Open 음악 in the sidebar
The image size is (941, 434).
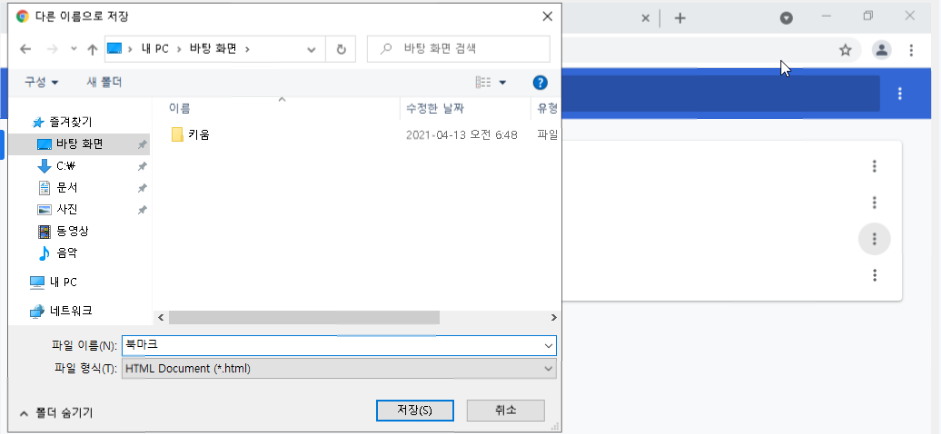(67, 253)
